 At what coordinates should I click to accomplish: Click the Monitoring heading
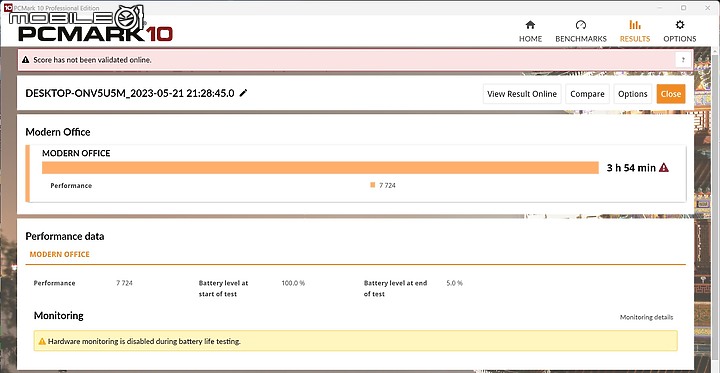coord(59,316)
